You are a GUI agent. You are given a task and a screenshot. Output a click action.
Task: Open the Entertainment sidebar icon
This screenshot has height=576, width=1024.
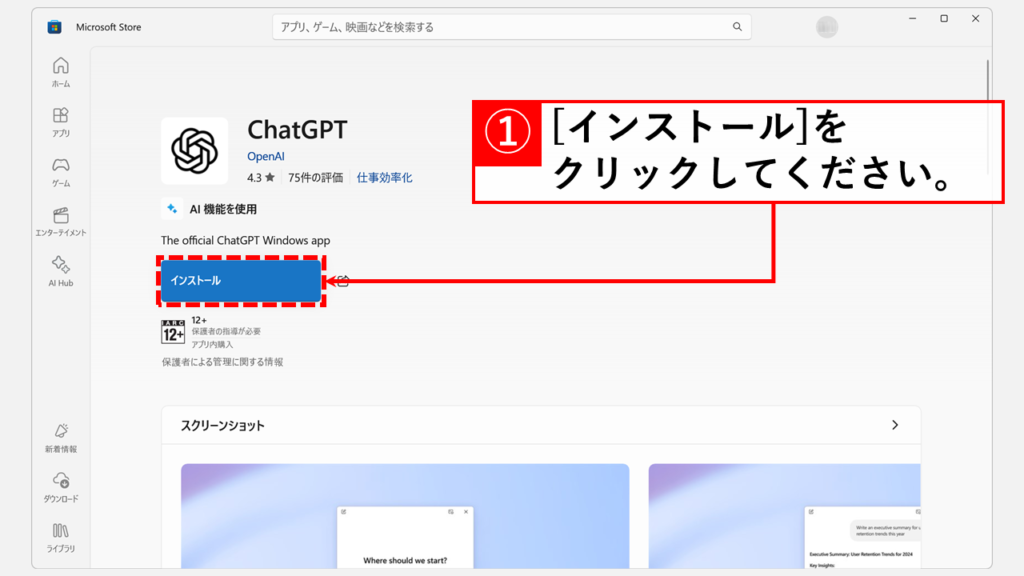pyautogui.click(x=61, y=215)
